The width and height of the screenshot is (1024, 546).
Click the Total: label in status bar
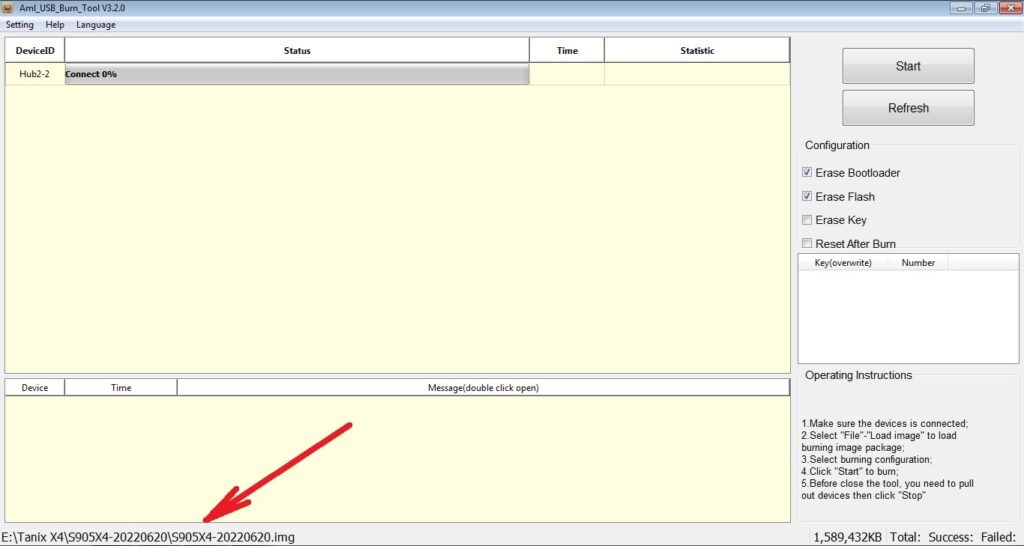tap(905, 537)
